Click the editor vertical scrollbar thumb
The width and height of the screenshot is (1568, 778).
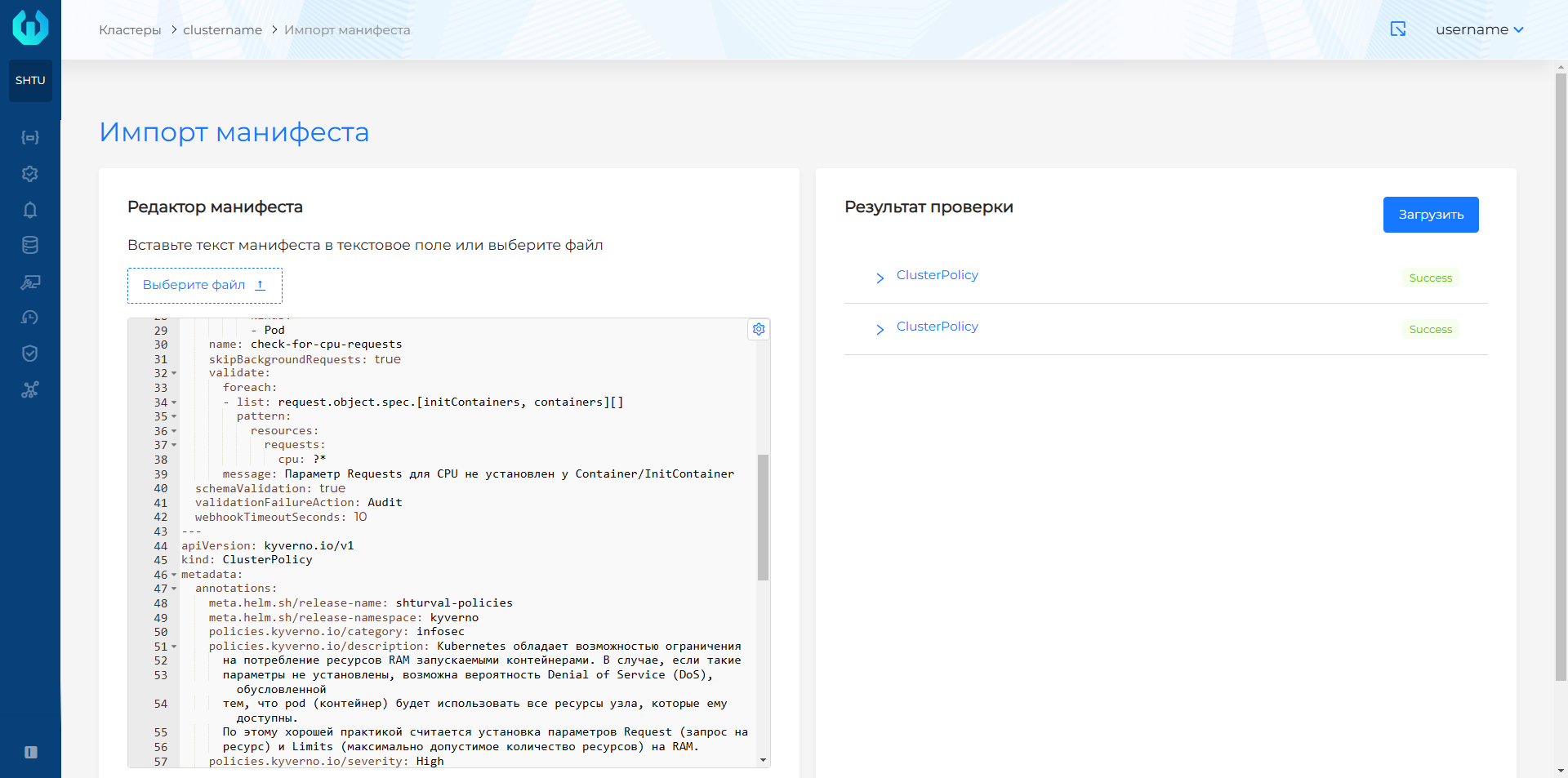pos(763,517)
